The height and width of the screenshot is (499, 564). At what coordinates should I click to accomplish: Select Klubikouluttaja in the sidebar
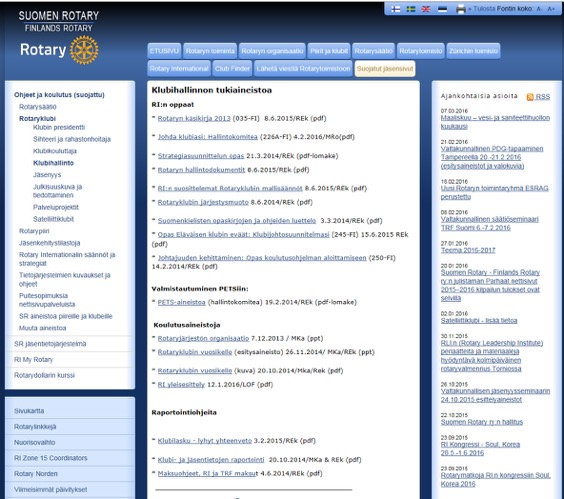point(55,151)
